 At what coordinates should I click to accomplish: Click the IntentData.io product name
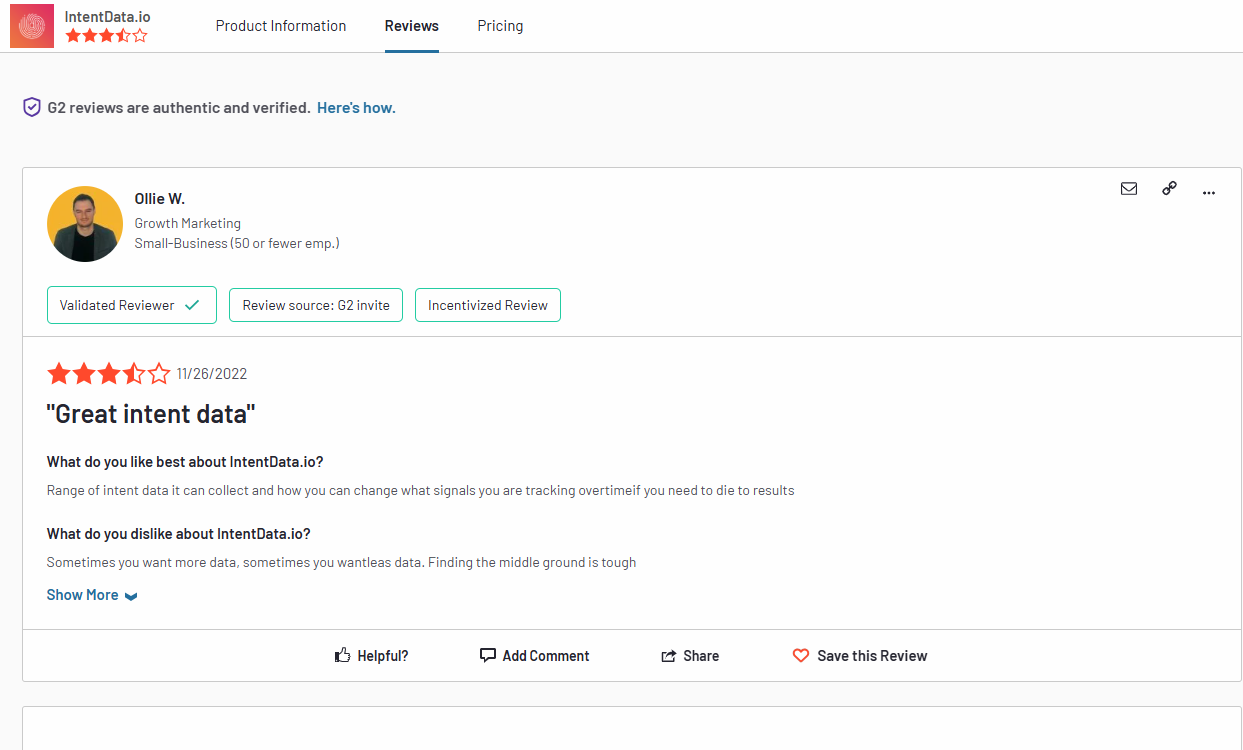[108, 17]
